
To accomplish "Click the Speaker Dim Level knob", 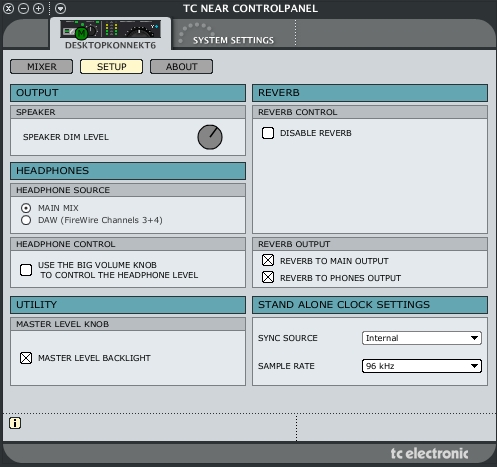I will coord(210,137).
